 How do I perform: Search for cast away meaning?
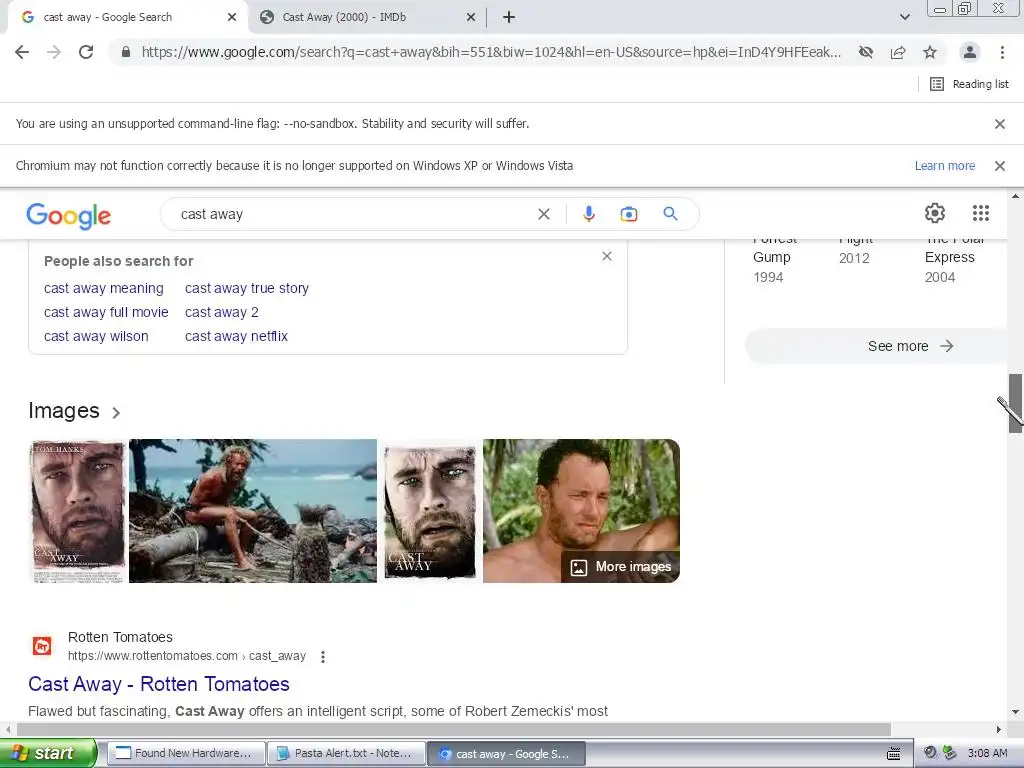[104, 288]
